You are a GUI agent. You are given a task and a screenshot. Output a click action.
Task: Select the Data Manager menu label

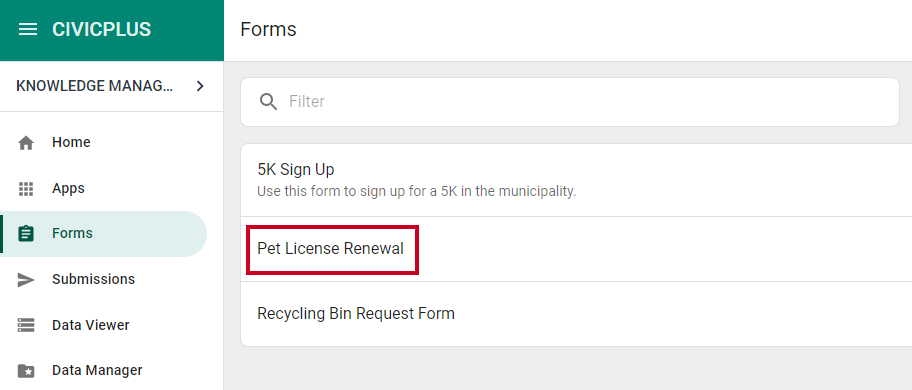(x=97, y=370)
